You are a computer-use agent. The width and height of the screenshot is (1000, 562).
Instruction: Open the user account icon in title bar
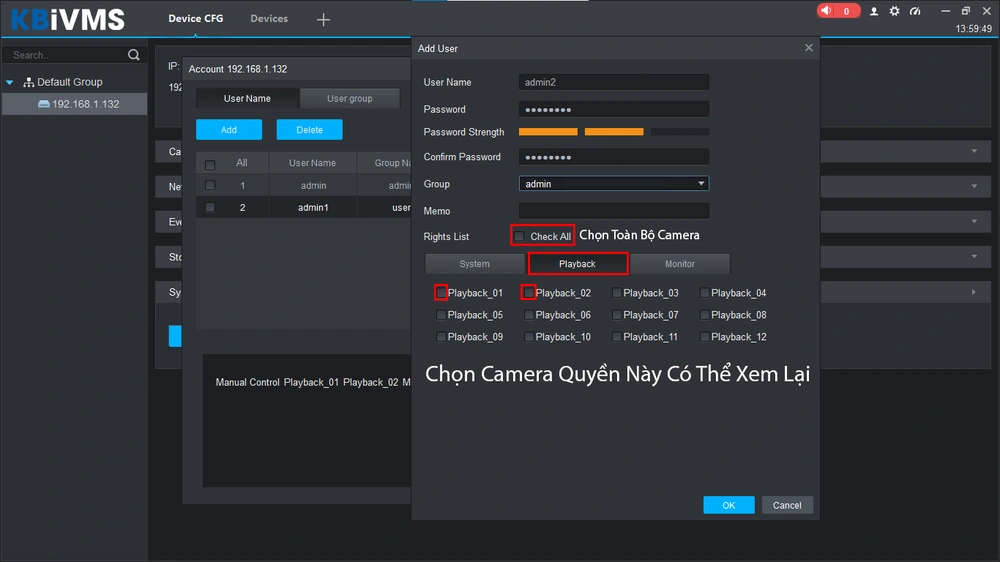click(x=874, y=11)
